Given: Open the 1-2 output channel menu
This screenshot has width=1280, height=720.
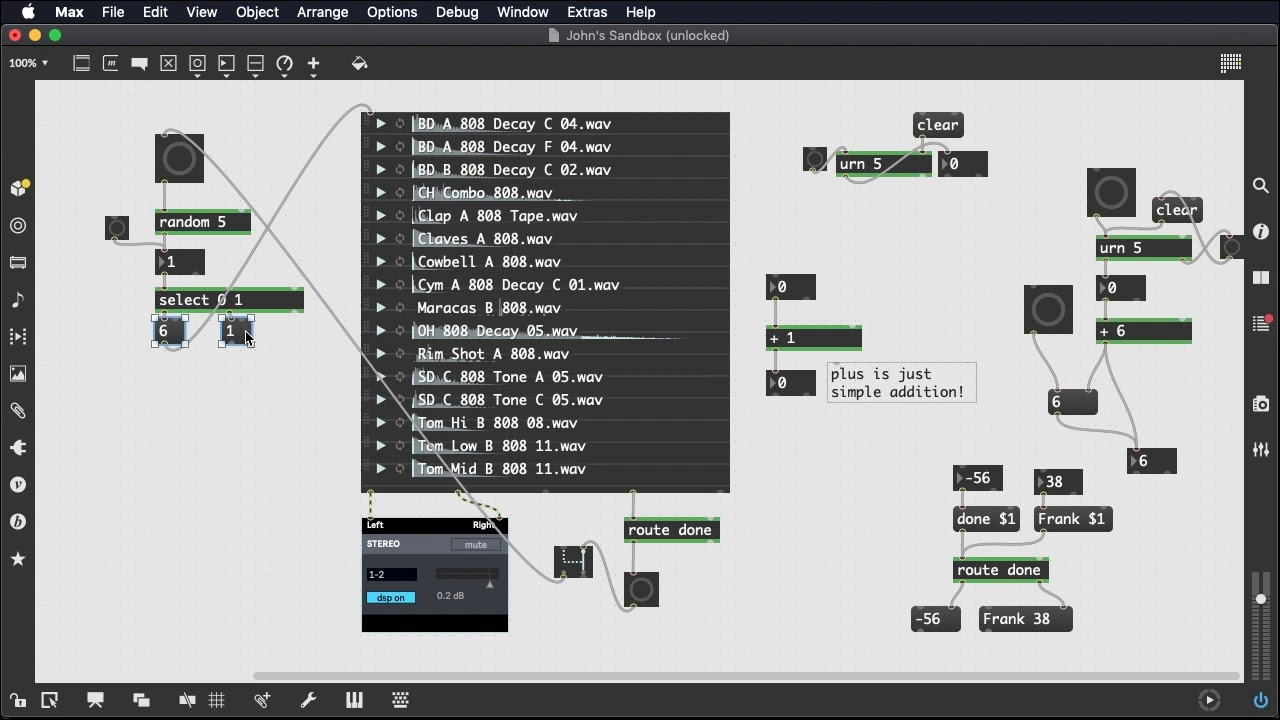Looking at the screenshot, I should point(392,574).
